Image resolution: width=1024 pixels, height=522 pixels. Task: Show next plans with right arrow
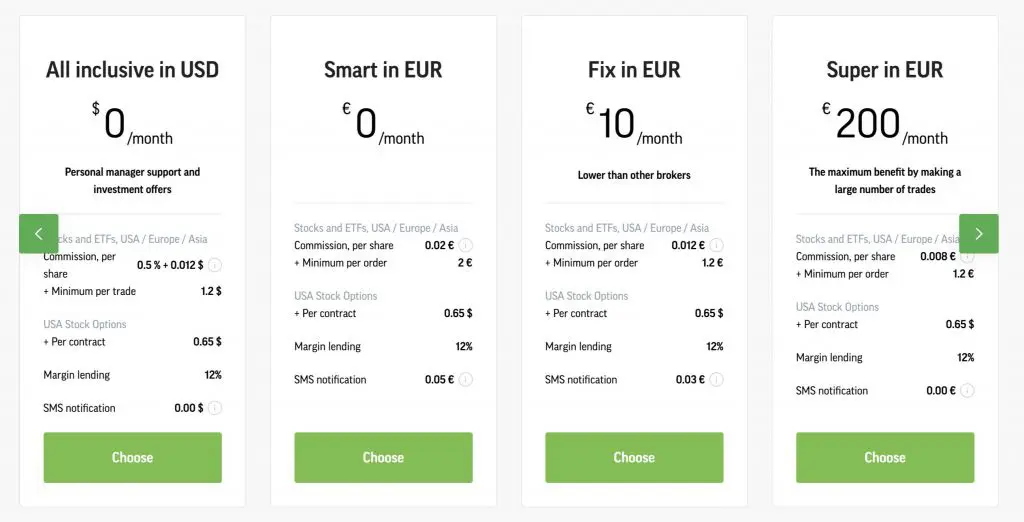click(978, 233)
